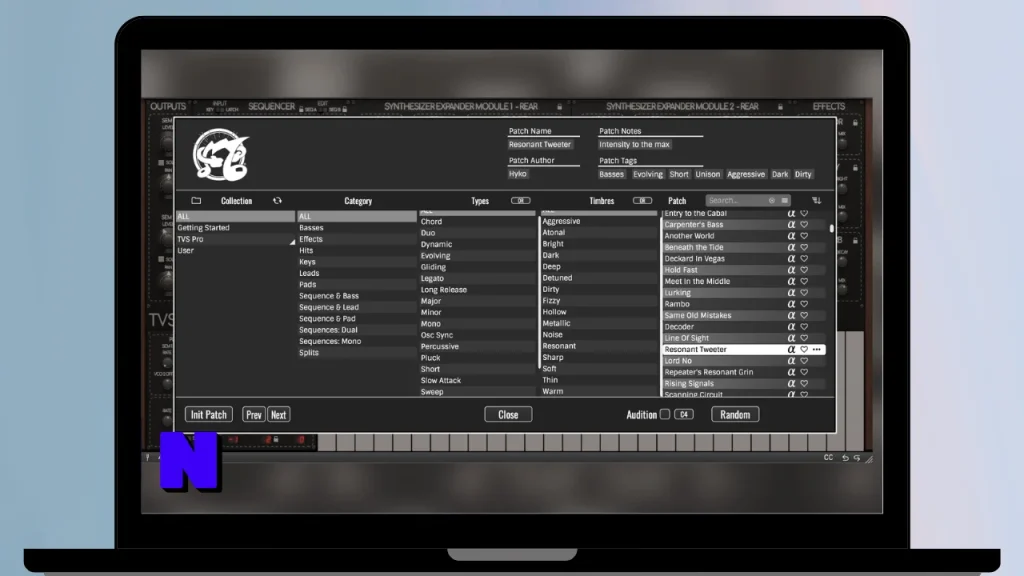Favorite the Beneath the Tide patch

[804, 248]
